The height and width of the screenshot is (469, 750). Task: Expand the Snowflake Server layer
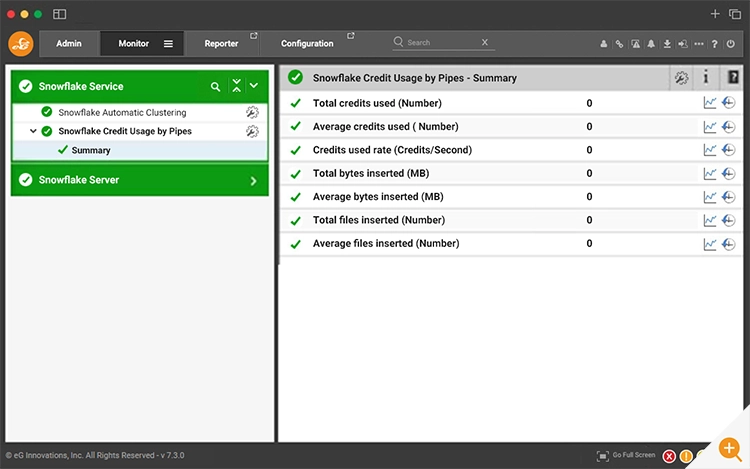coord(254,181)
